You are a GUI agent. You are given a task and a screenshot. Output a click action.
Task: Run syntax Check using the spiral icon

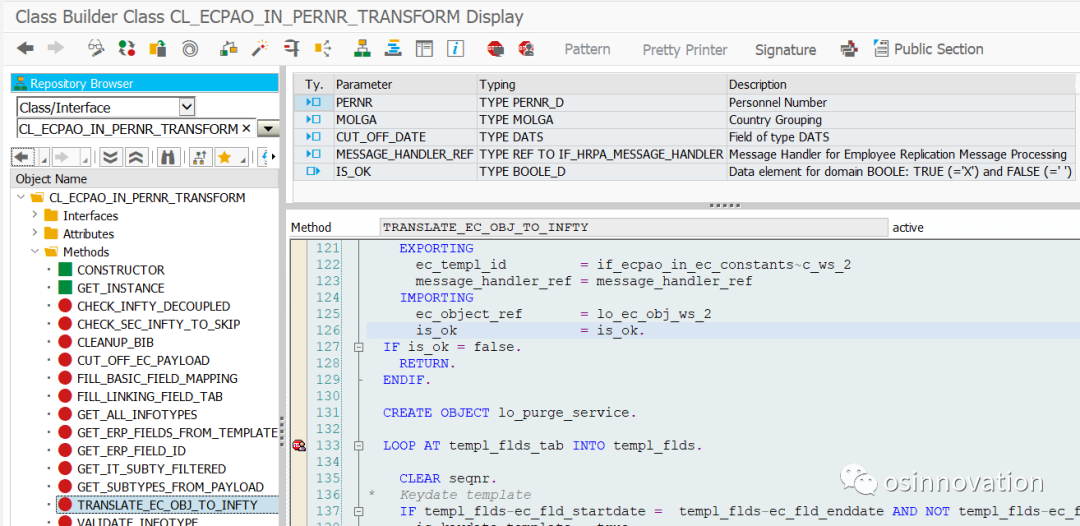click(190, 49)
